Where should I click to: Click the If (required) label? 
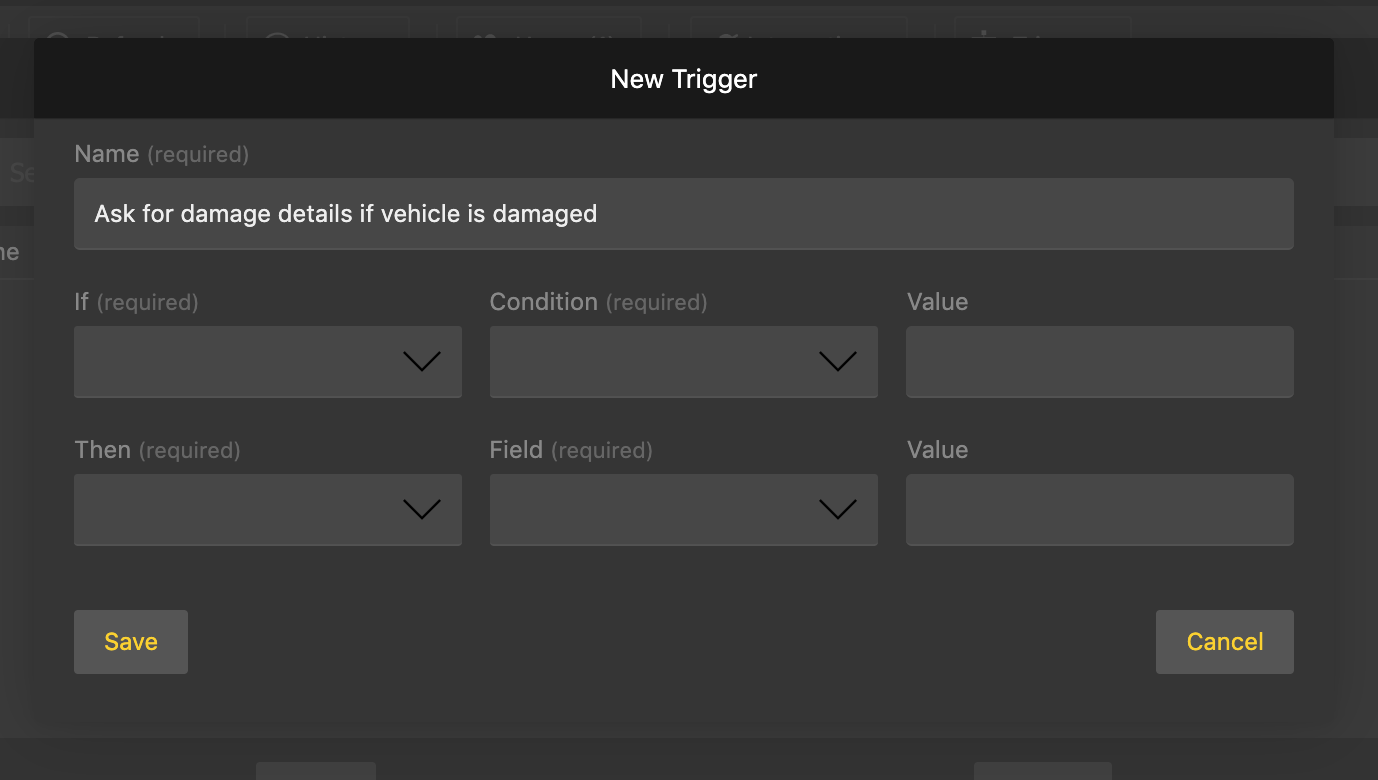tap(136, 302)
